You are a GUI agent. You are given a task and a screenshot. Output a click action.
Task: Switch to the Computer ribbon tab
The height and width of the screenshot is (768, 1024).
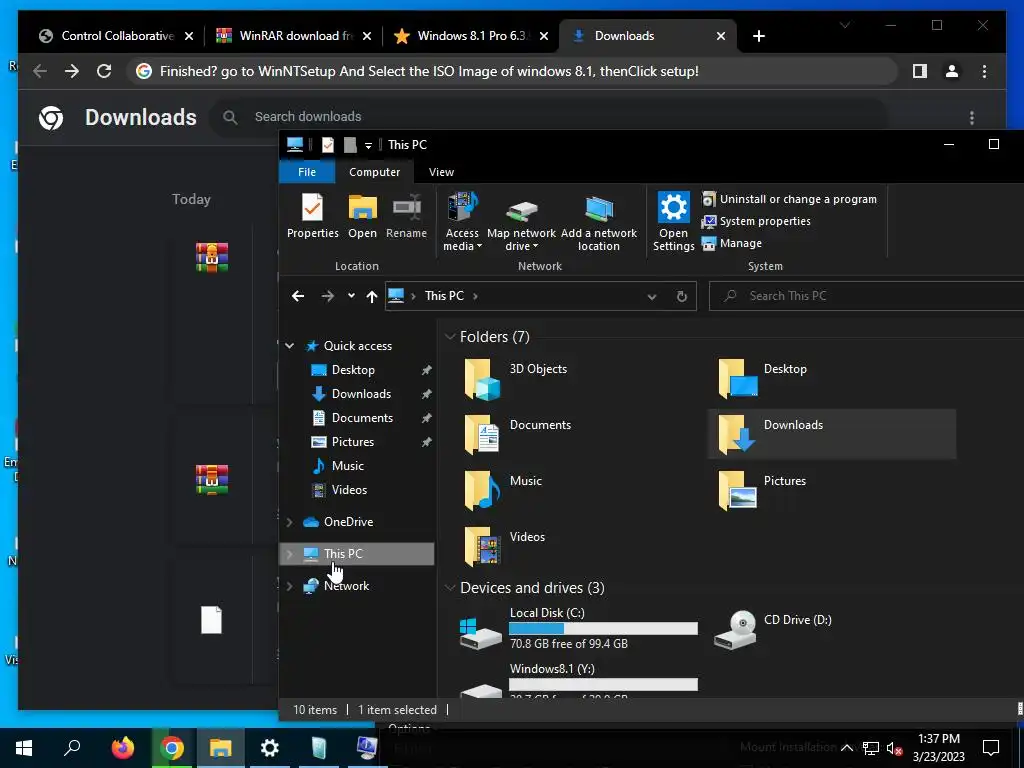(374, 172)
